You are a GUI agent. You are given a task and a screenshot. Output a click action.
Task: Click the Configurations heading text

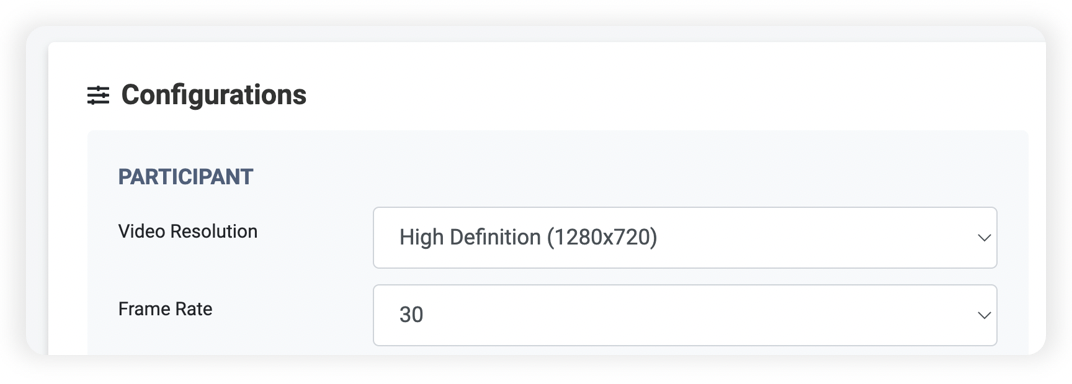(213, 96)
